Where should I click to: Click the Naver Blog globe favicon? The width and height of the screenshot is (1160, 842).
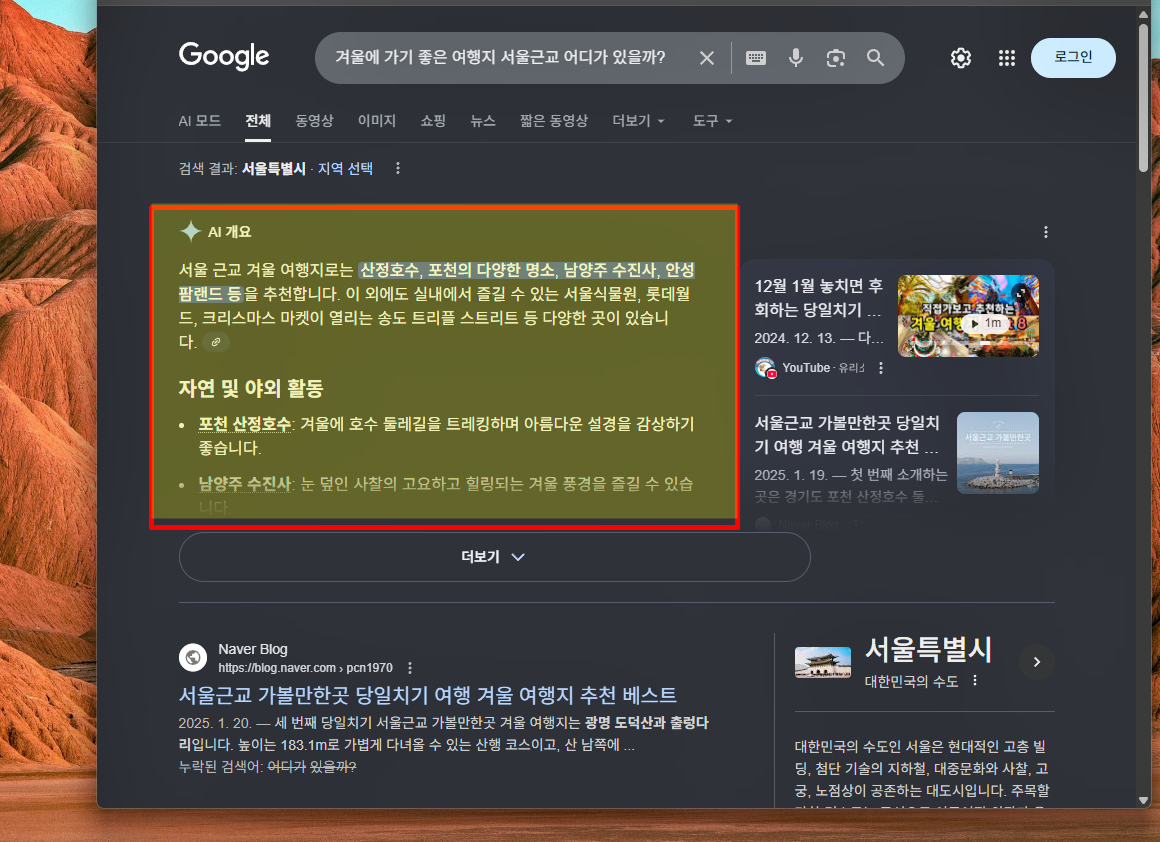(193, 657)
